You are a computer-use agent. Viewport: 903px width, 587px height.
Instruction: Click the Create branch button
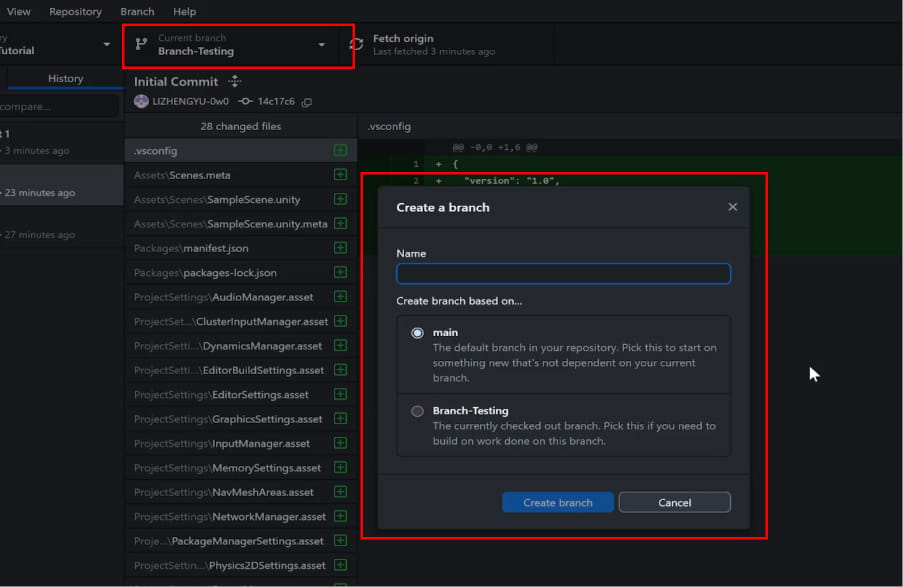click(557, 502)
